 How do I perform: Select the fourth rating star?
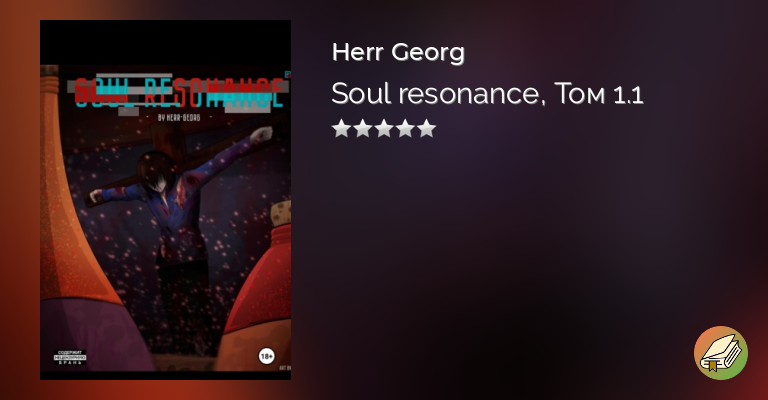405,128
